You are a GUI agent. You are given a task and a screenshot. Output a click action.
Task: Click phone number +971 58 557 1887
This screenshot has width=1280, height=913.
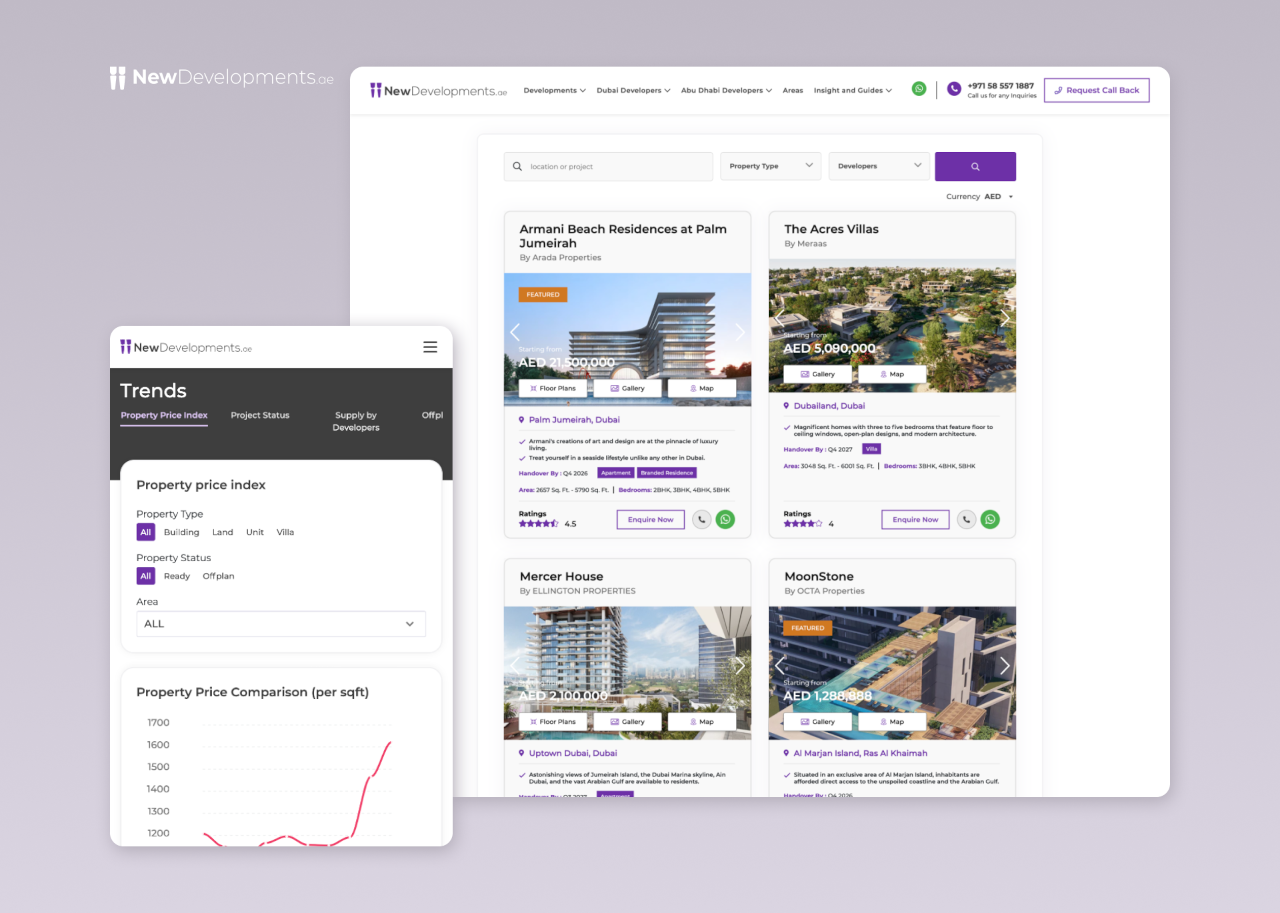point(1000,86)
